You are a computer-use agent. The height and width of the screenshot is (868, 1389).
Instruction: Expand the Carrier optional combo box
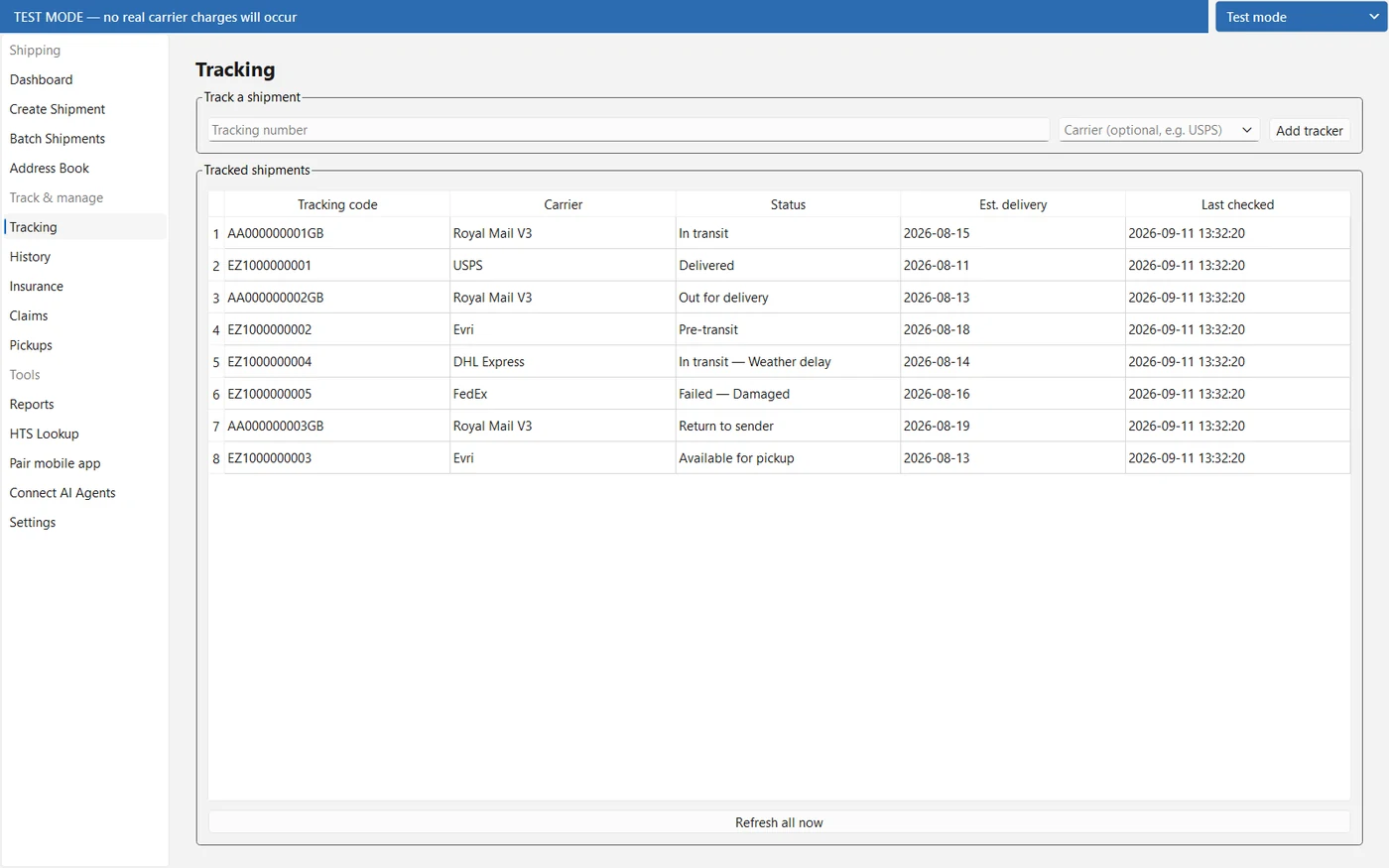coord(1159,130)
